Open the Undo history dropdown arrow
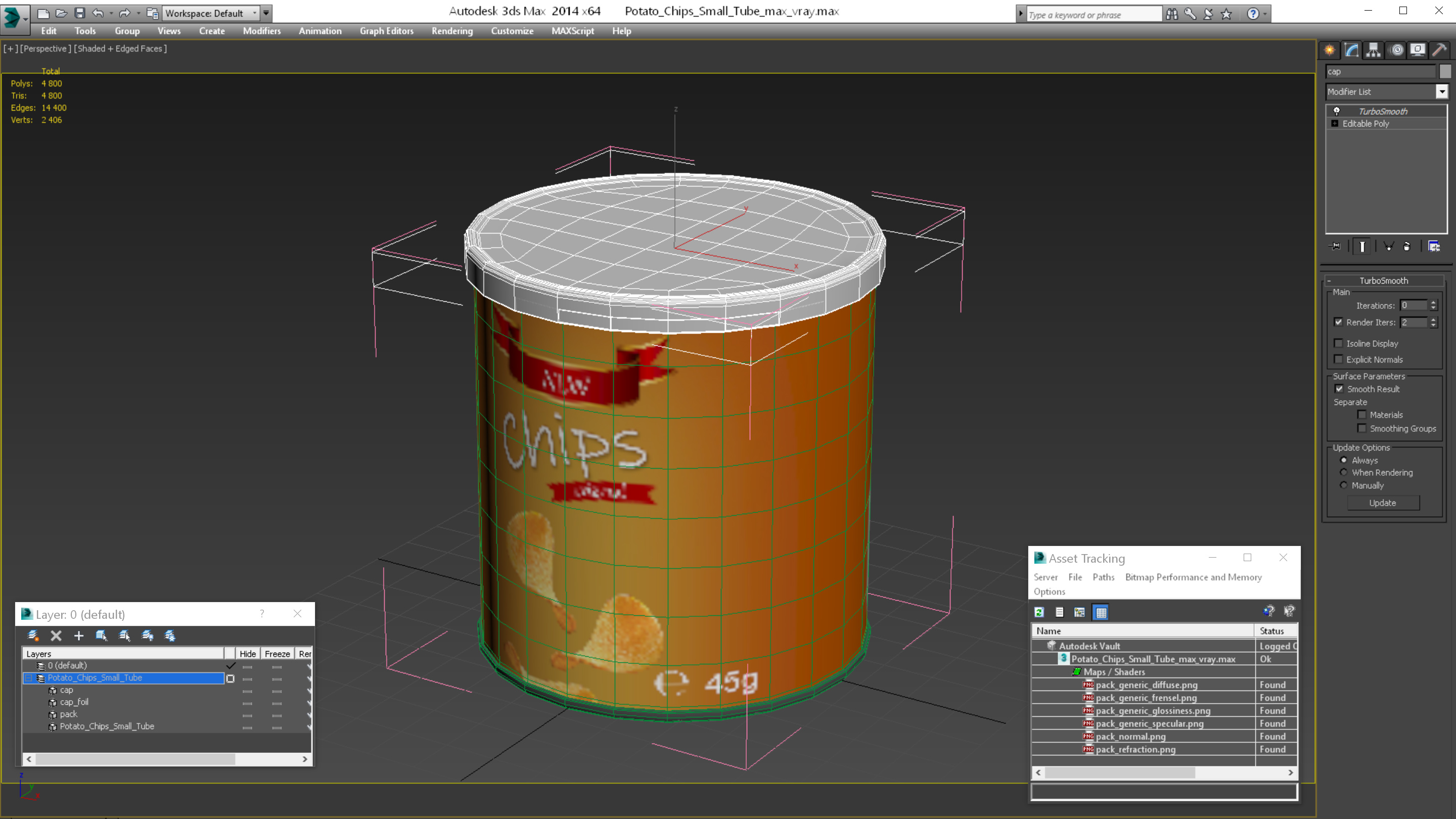This screenshot has width=1456, height=819. coord(111,13)
